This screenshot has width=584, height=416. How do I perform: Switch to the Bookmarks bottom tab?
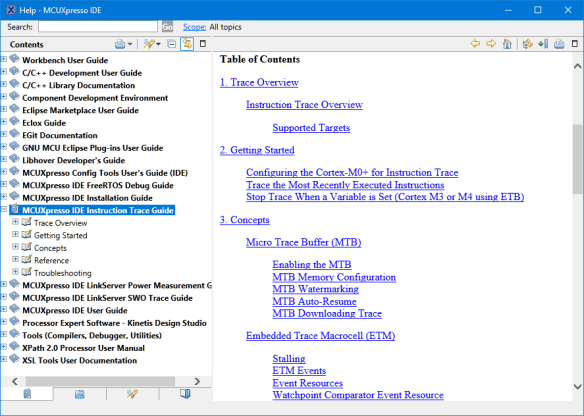185,394
